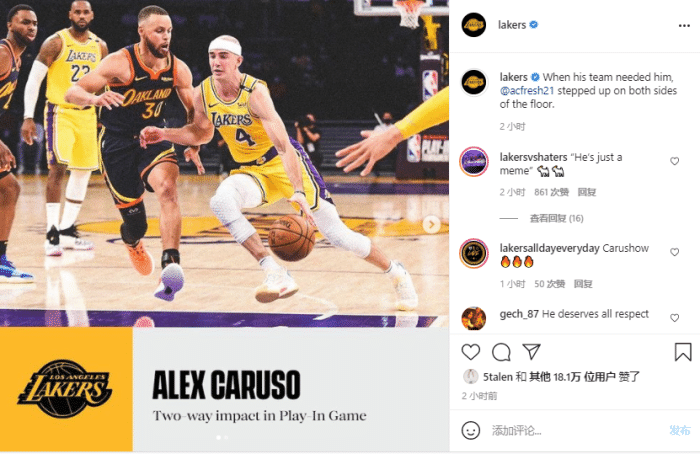Like the post with the heart icon
This screenshot has width=700, height=454.
471,352
